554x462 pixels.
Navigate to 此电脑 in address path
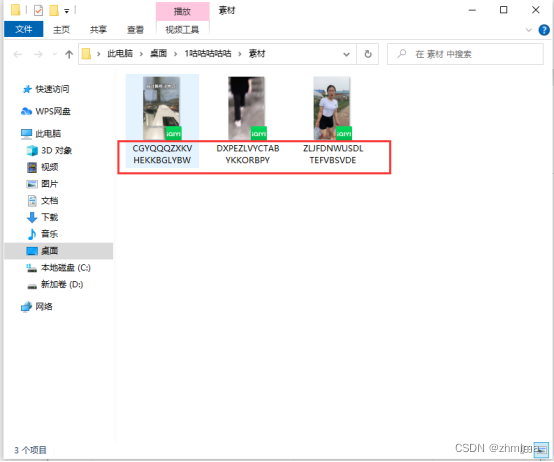pyautogui.click(x=120, y=54)
